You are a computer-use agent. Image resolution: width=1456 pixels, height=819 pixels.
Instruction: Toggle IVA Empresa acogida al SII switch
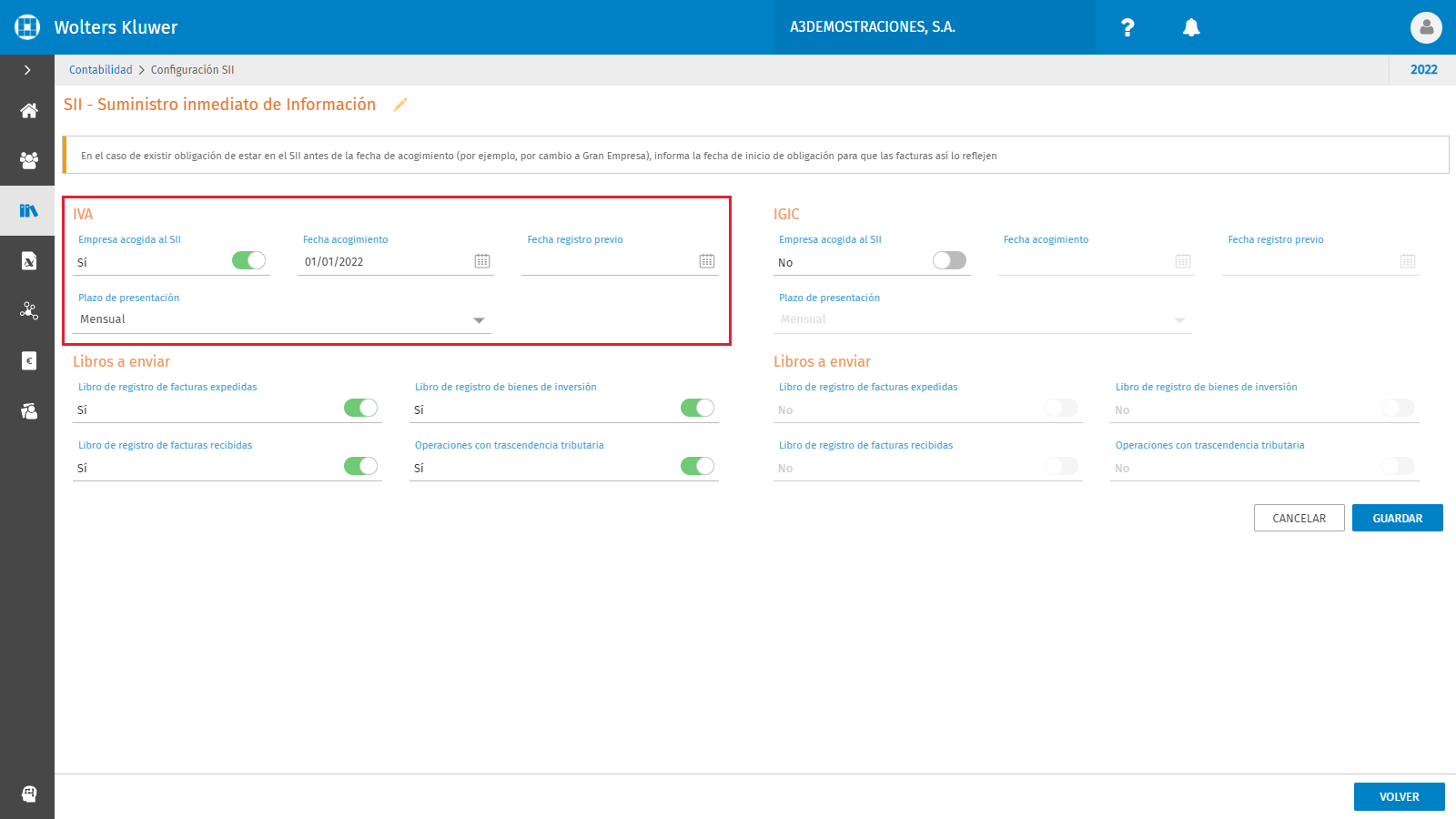[248, 261]
